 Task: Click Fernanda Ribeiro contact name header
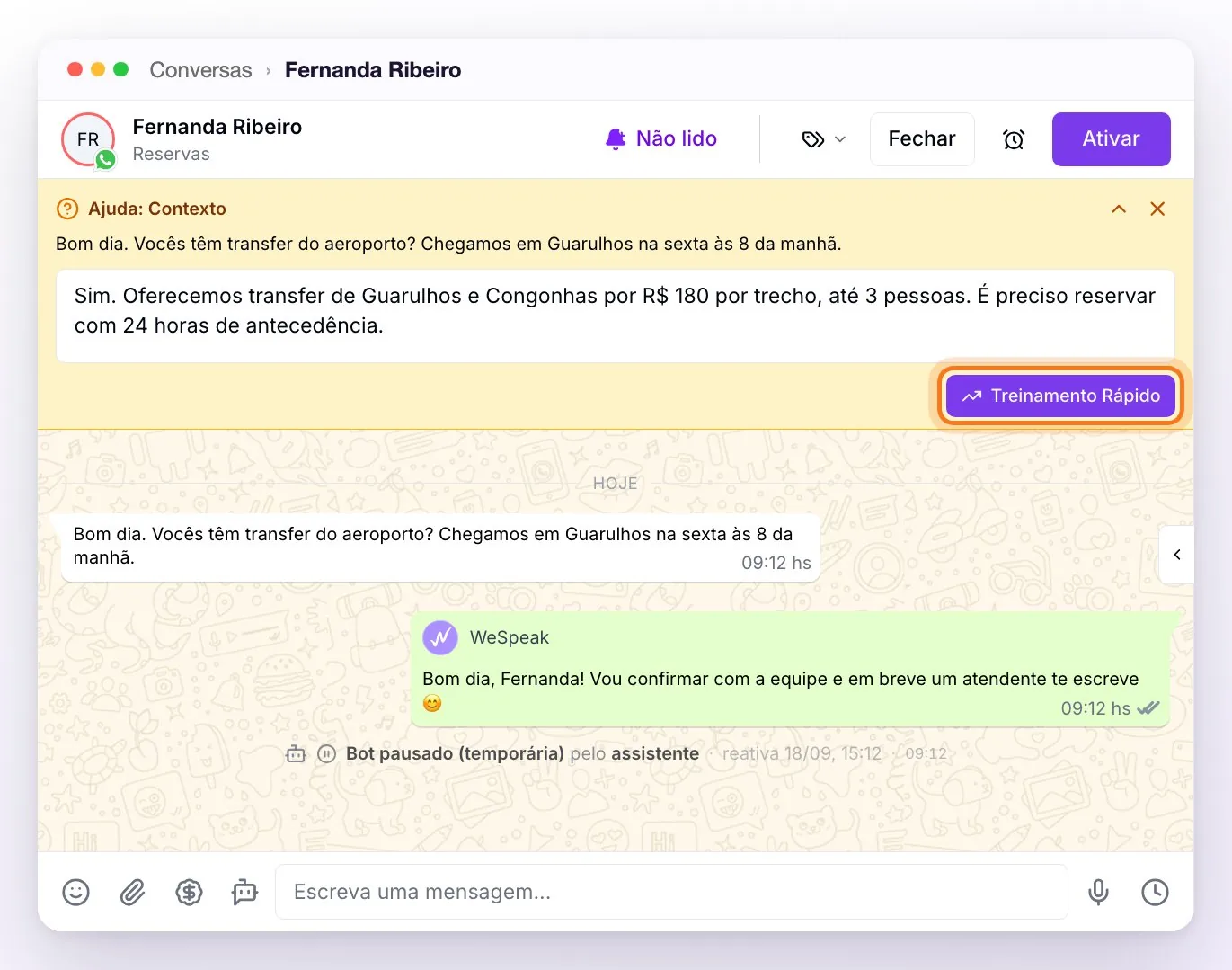pyautogui.click(x=217, y=127)
